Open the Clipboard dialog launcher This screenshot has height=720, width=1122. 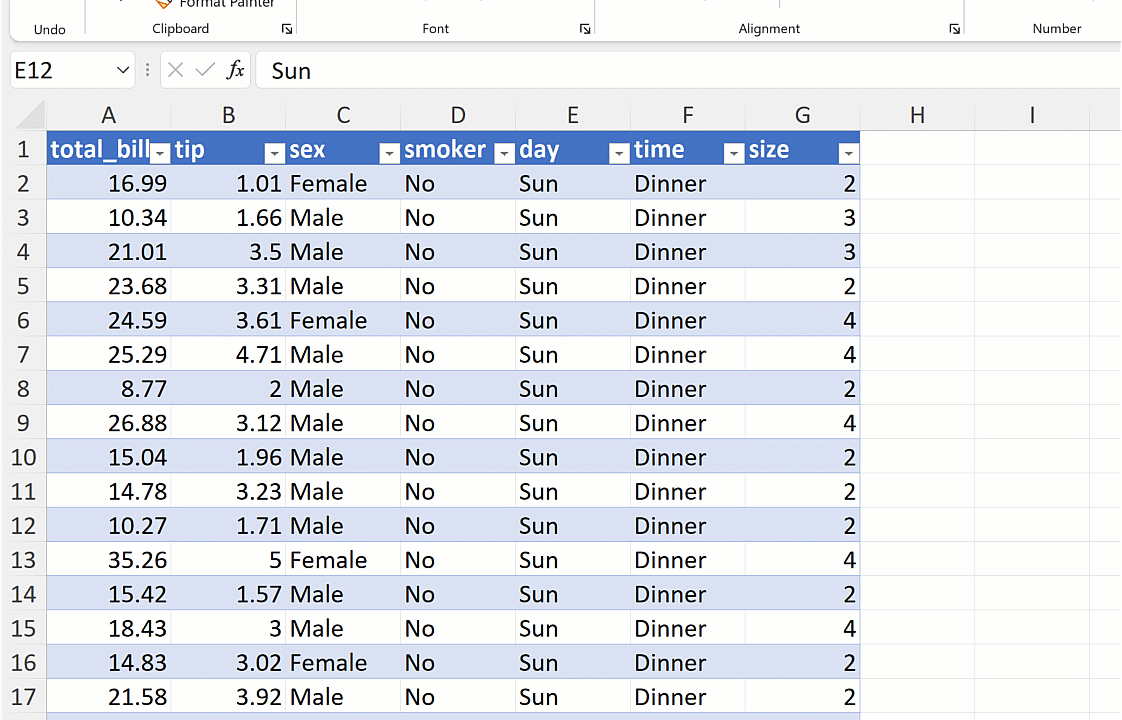point(287,30)
